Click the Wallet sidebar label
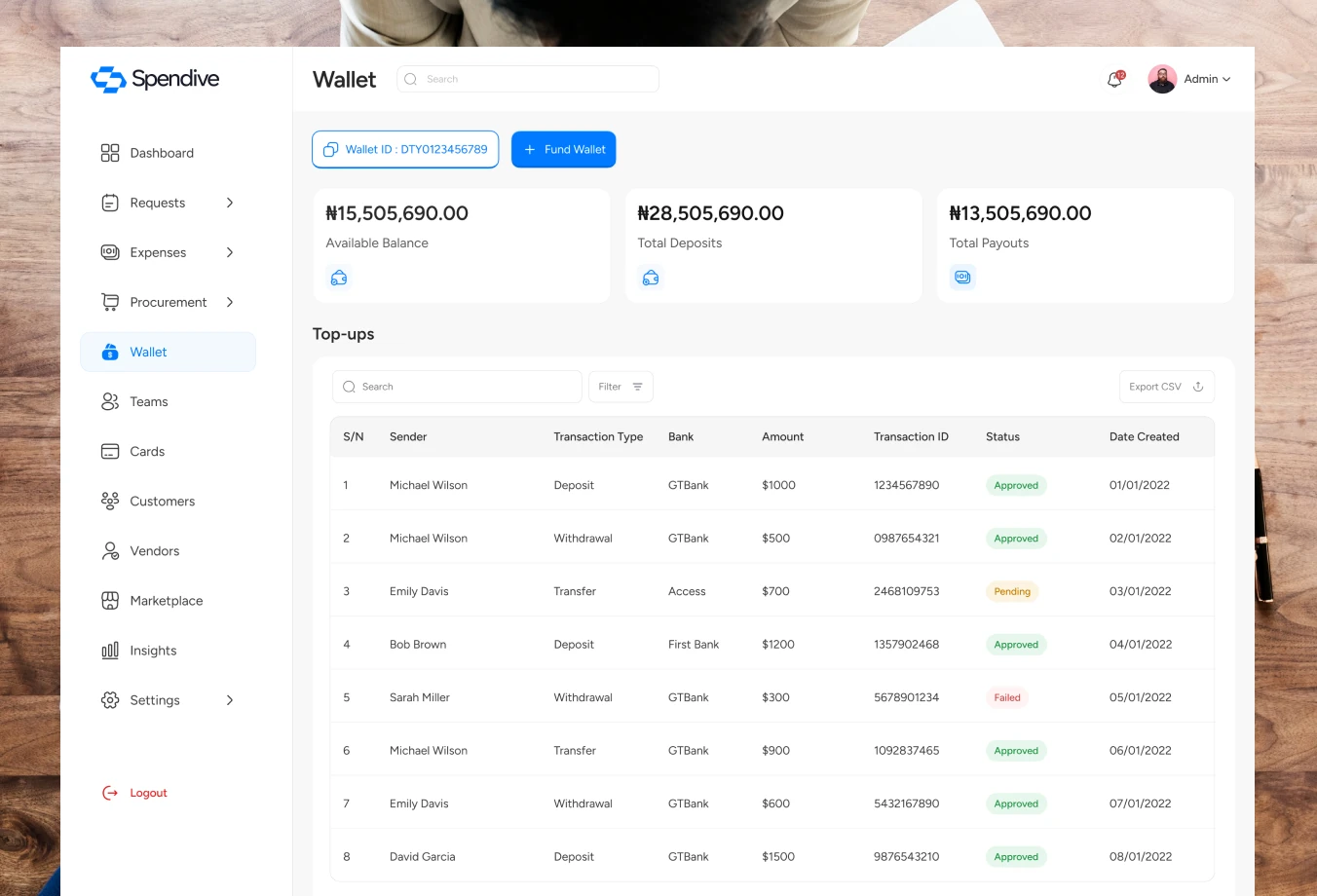The image size is (1317, 896). (x=148, y=352)
